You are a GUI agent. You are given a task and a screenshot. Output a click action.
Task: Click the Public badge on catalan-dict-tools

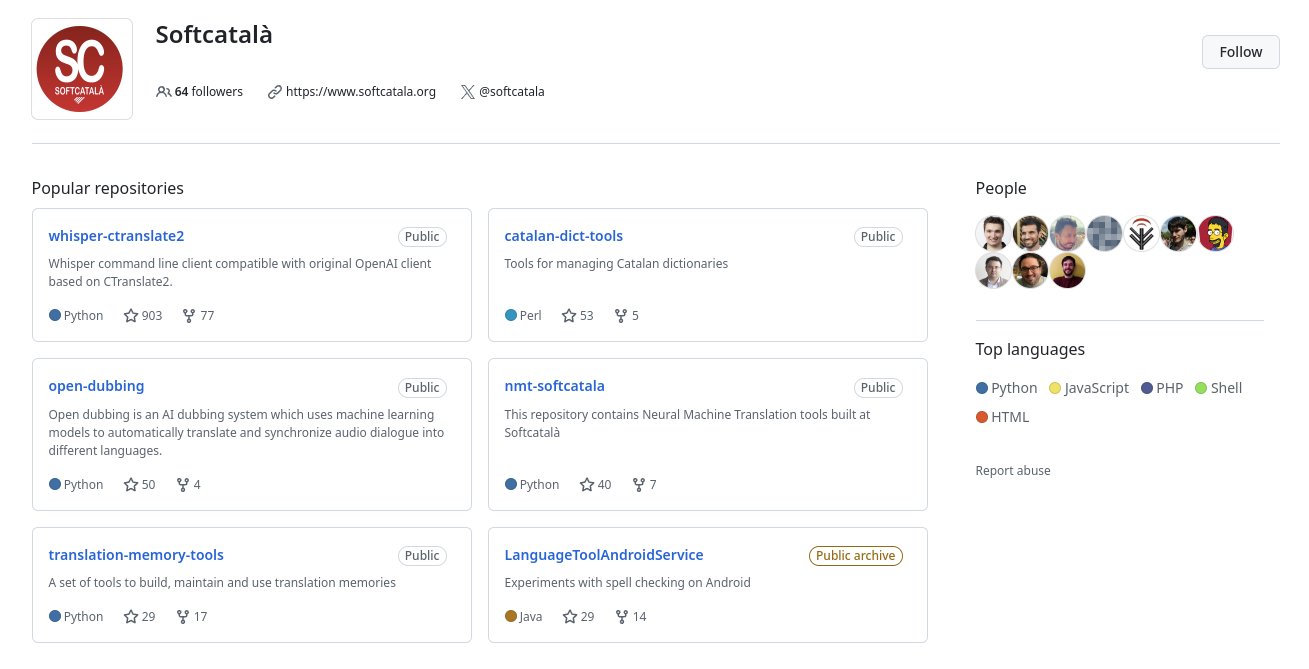coord(878,237)
